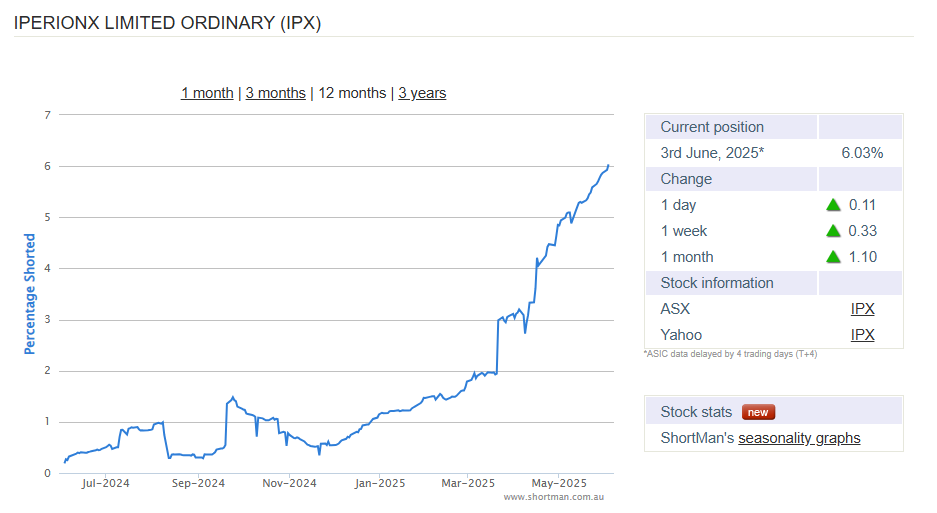Click the date '3rd June, 2025*'

pos(712,153)
